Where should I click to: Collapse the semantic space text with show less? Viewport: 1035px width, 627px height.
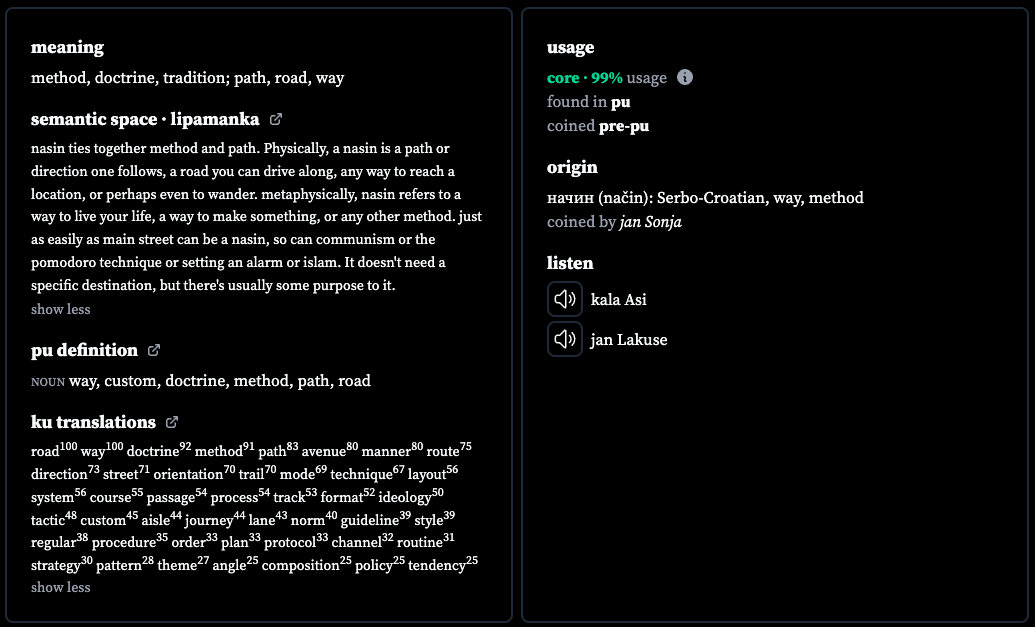(x=61, y=309)
